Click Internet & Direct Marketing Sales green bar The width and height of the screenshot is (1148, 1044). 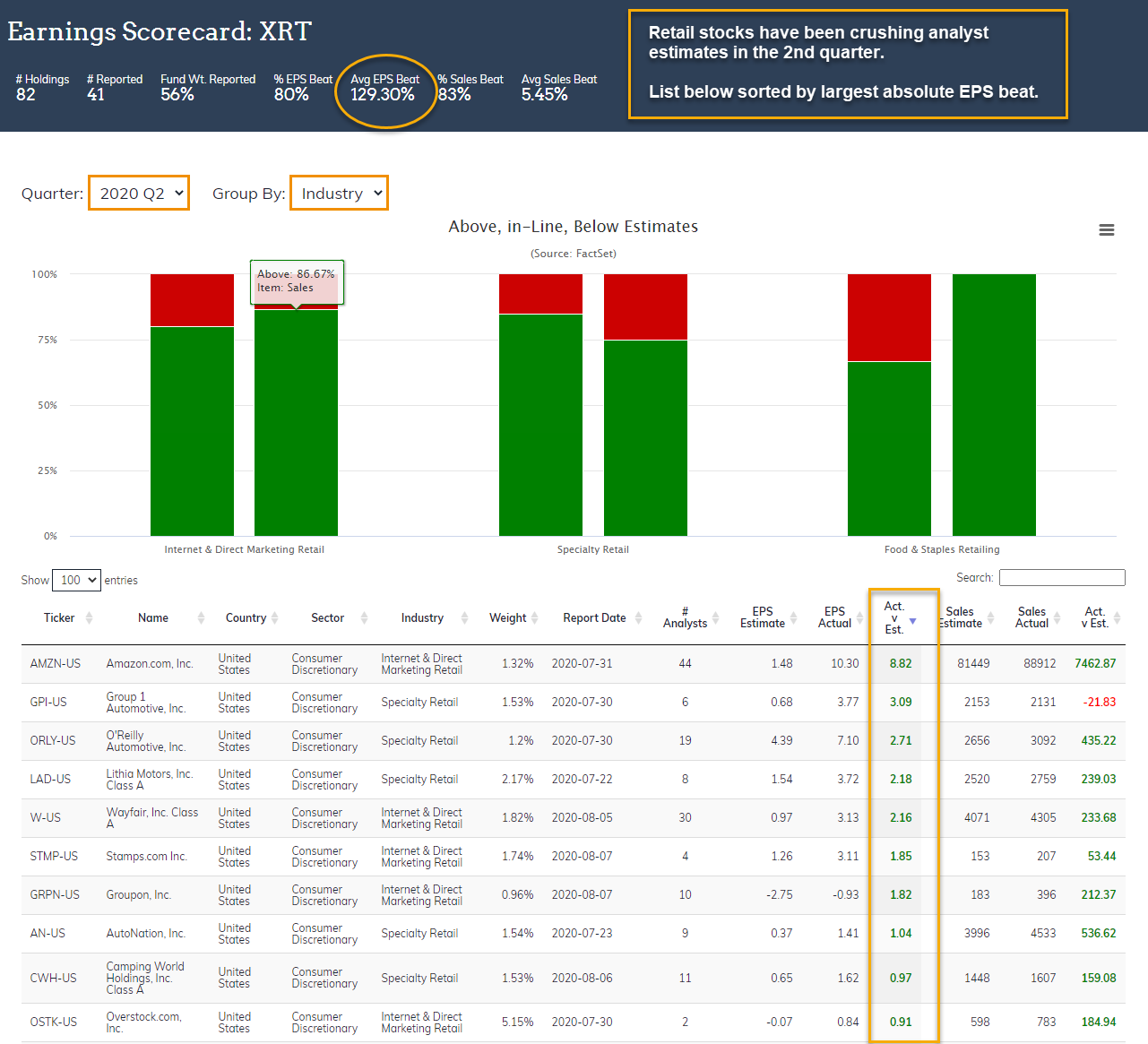296,423
